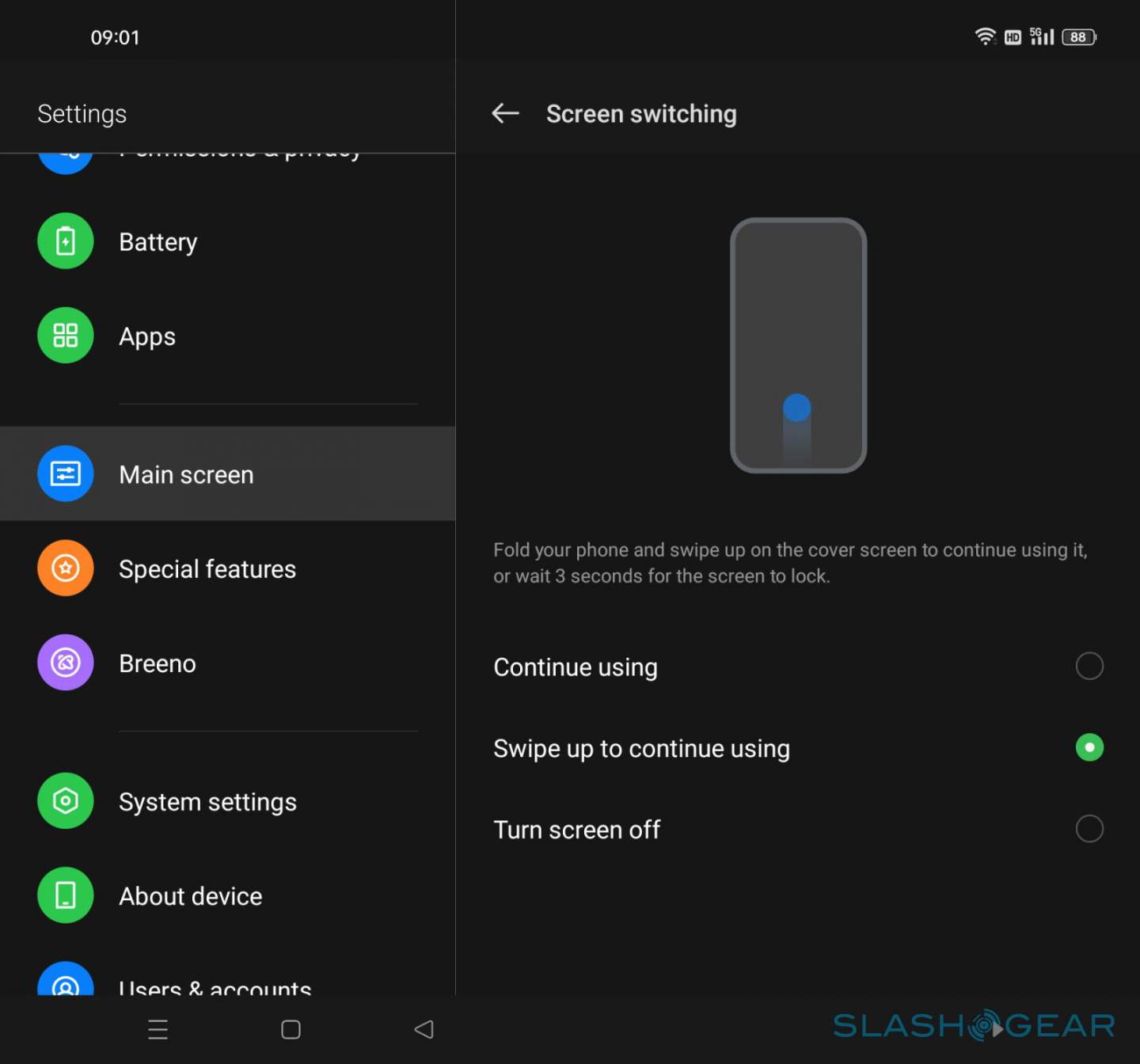Screen dimensions: 1140x1064
Task: Tap the orange Special features icon
Action: click(x=66, y=568)
